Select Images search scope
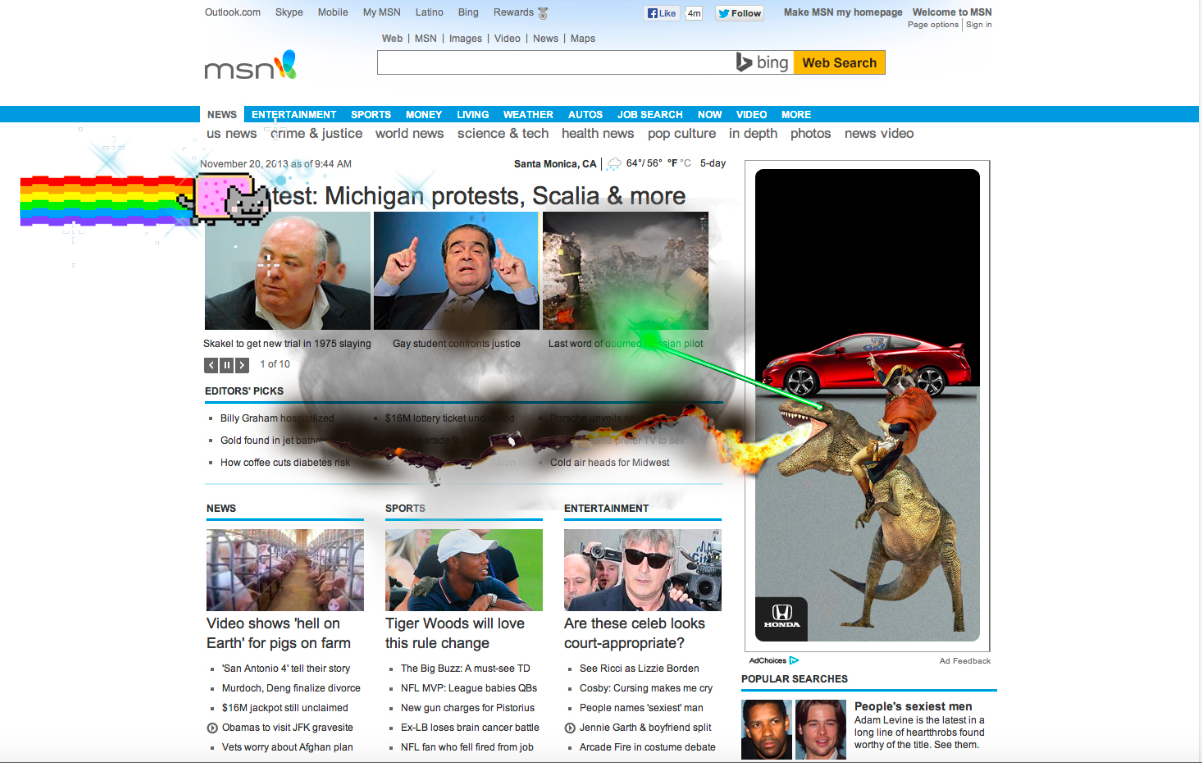Viewport: 1202px width, 763px height. 465,38
